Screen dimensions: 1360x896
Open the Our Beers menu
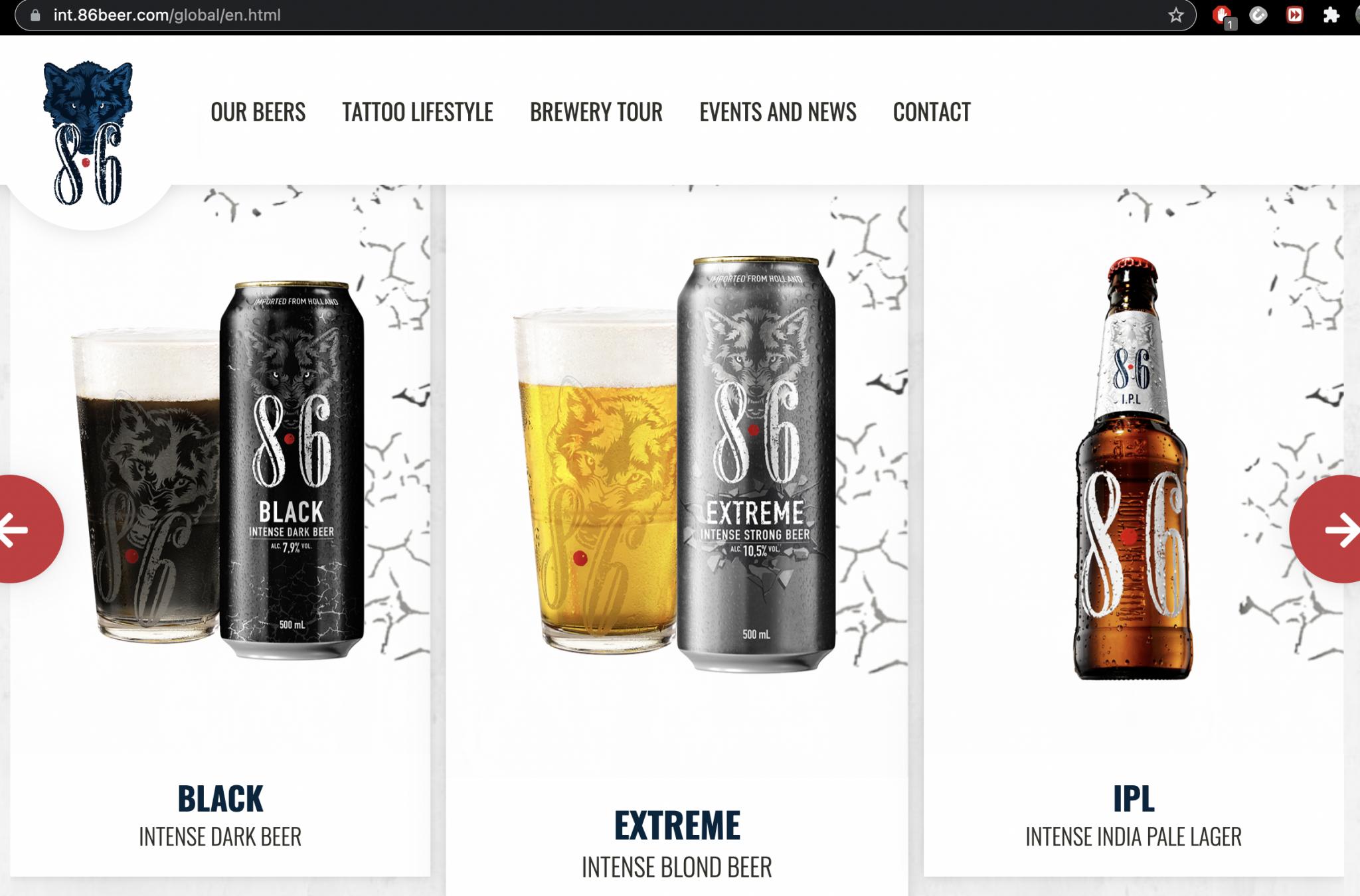pos(258,112)
